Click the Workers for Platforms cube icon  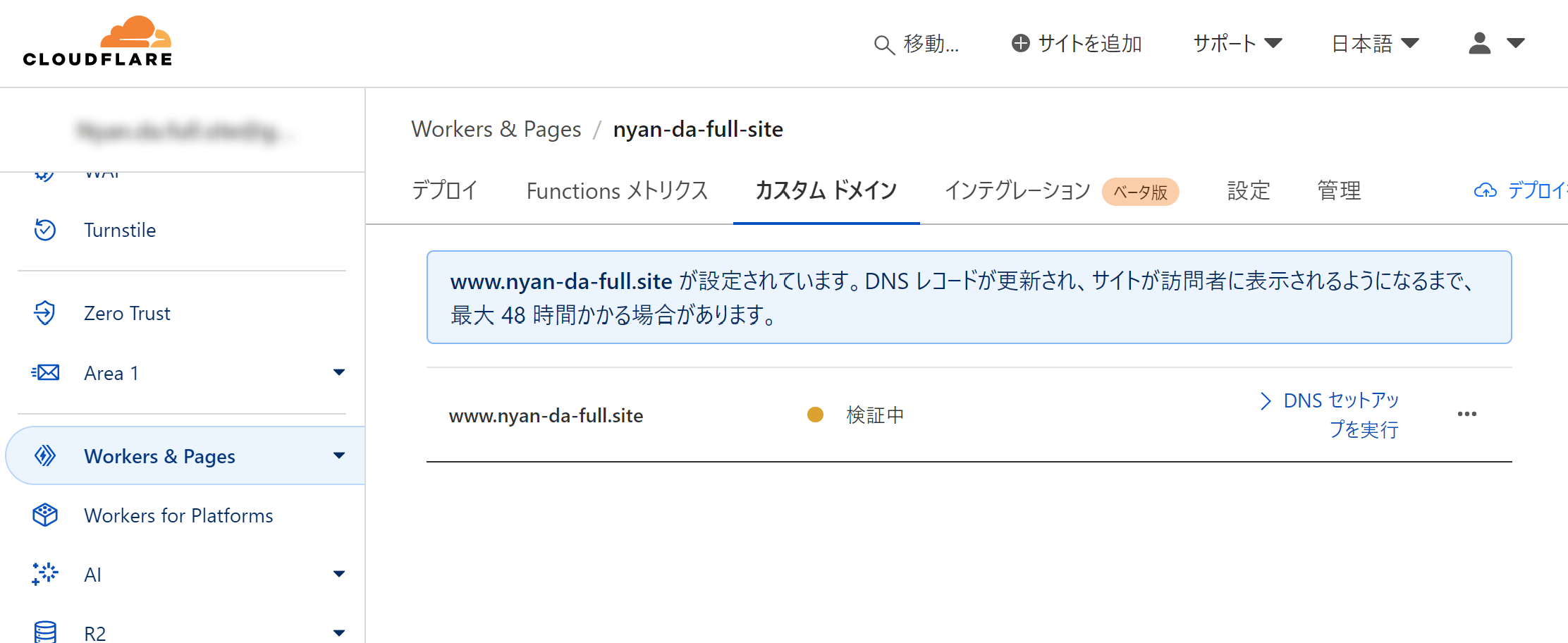click(x=45, y=515)
